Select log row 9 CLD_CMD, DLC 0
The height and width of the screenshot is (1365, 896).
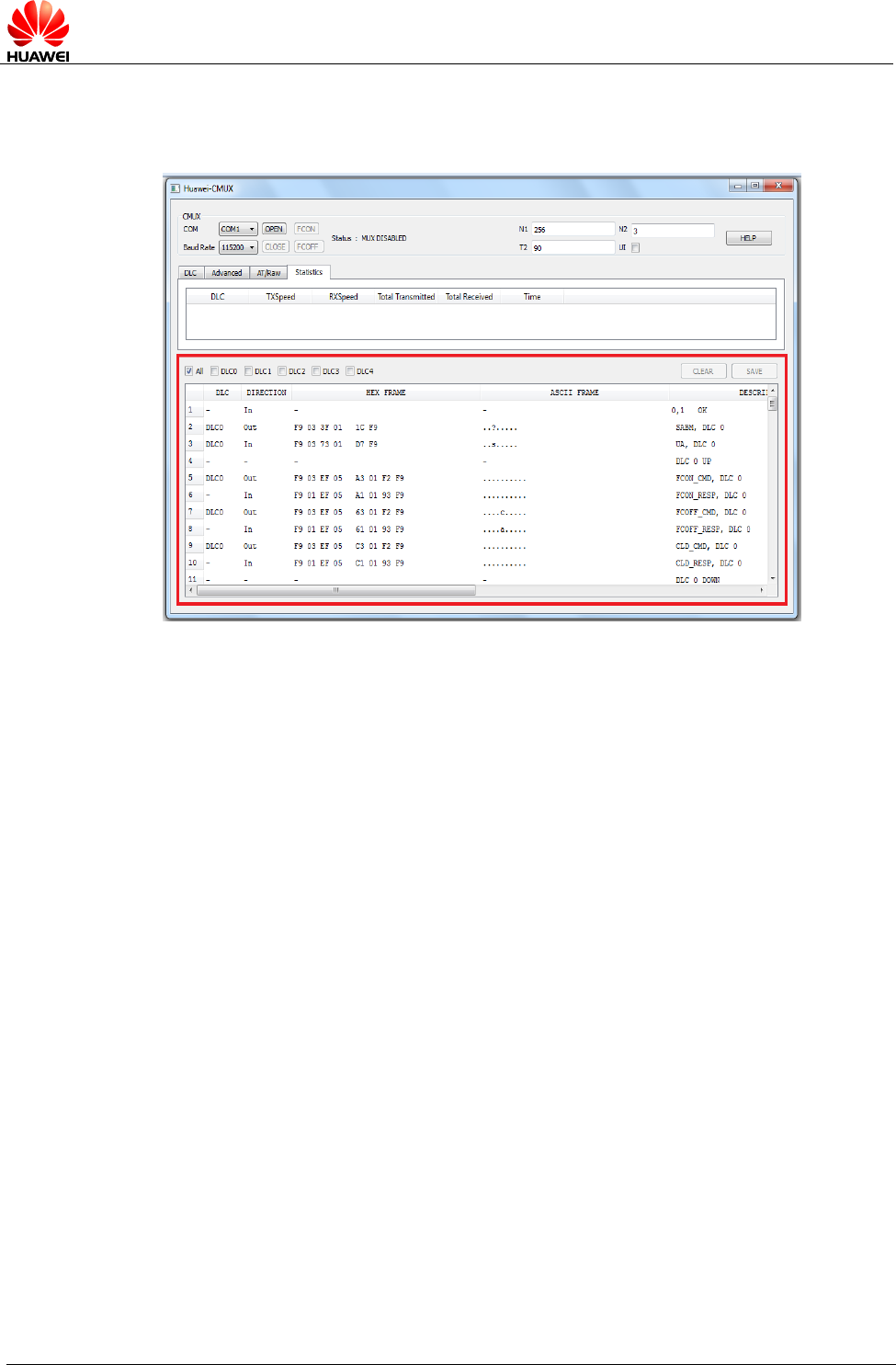click(x=707, y=546)
